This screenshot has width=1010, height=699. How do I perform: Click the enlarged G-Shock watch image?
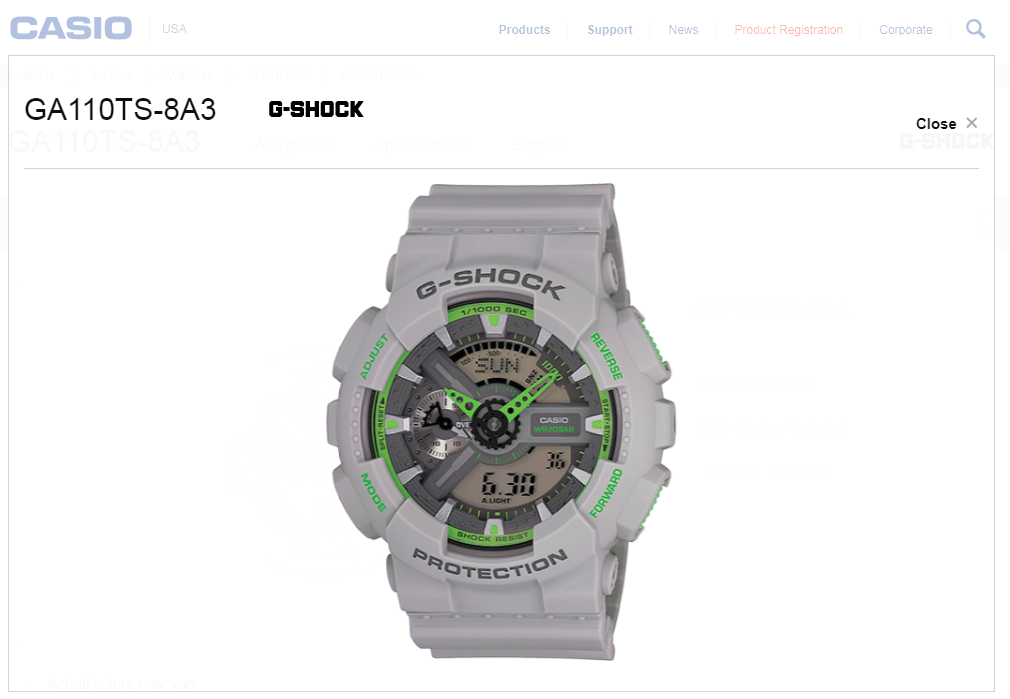tap(503, 422)
